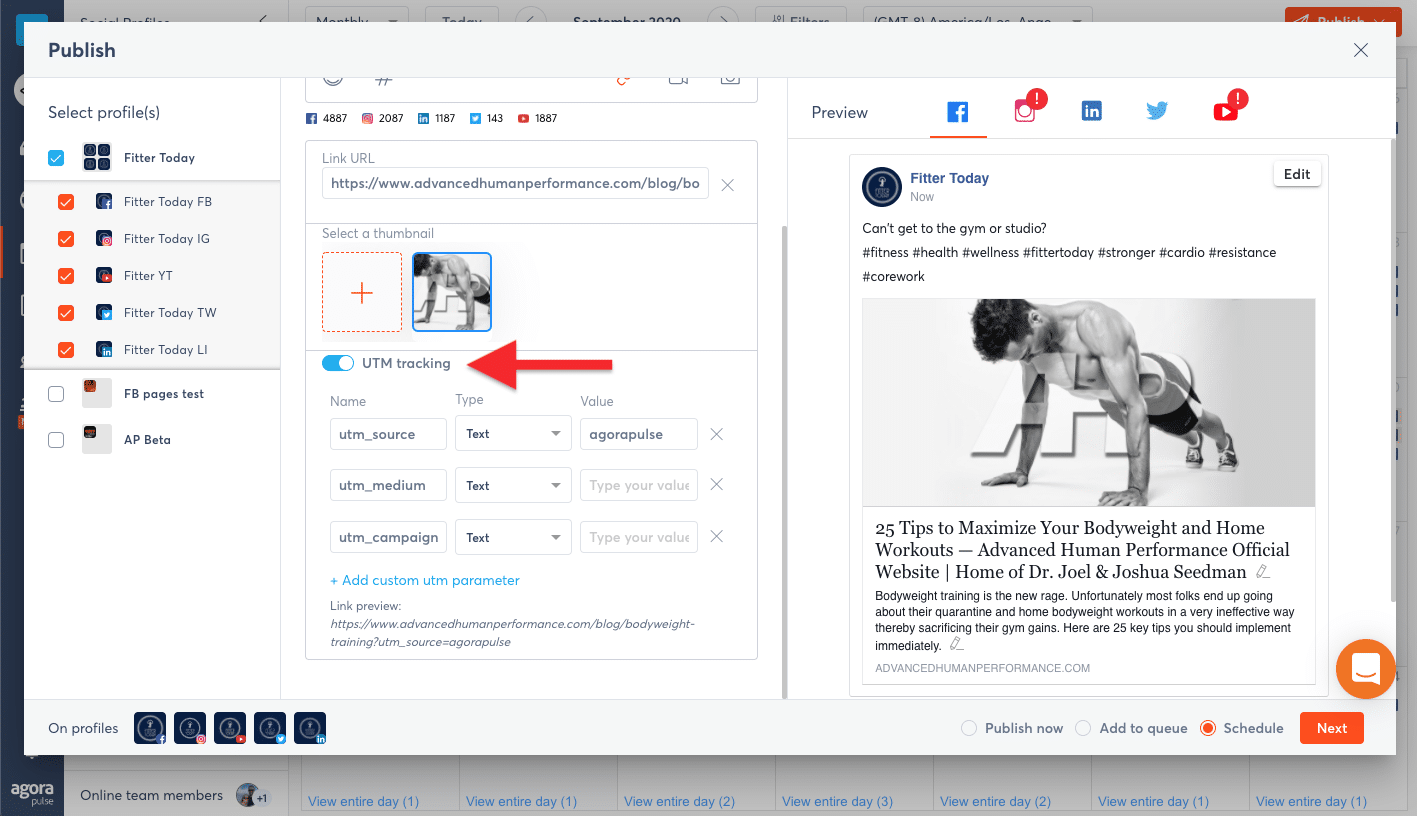Click FB pages test profile icon
1417x816 pixels.
coord(97,393)
